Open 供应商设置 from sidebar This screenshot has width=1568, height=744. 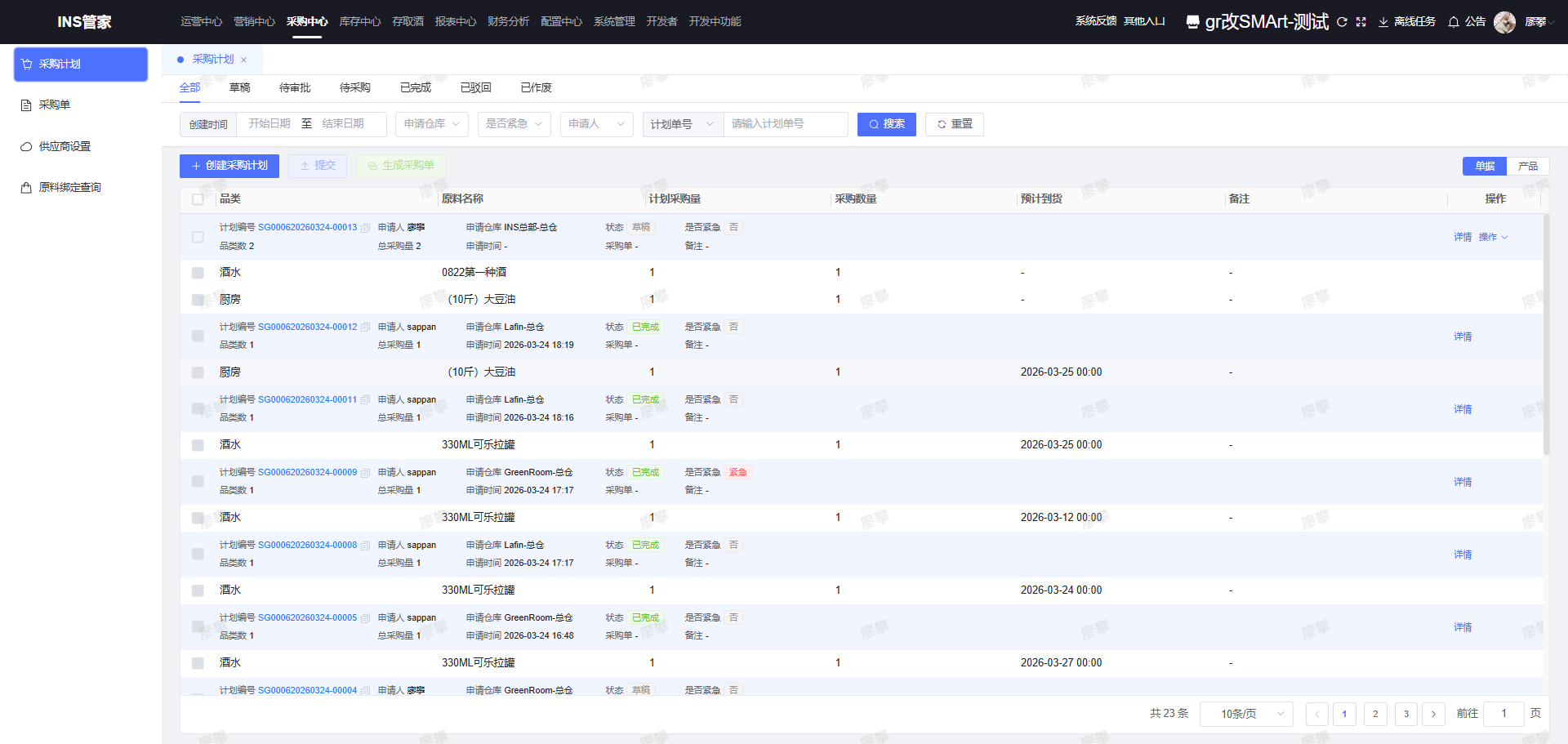pos(65,146)
